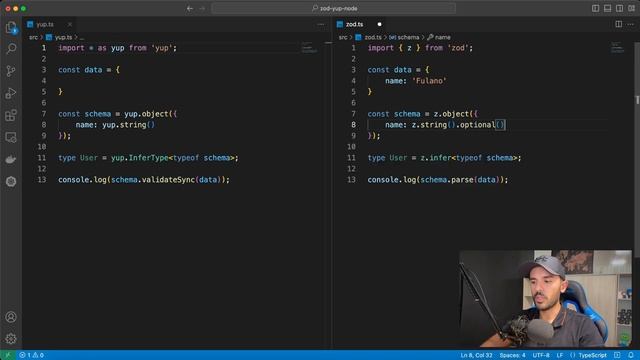This screenshot has height=360, width=640.
Task: Click z.string on line 8 in zod.ts
Action: click(429, 125)
